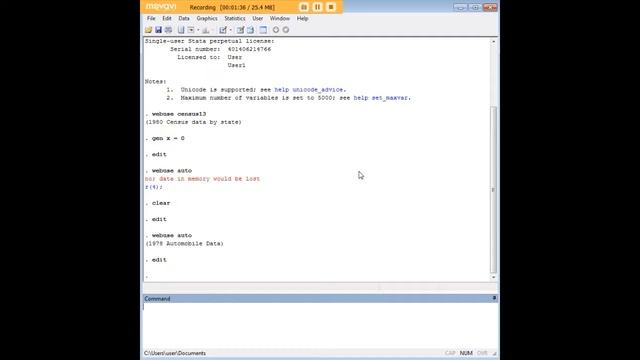Follow the help set_maxvar link
Screen dimensions: 640x360
[x=380, y=98]
